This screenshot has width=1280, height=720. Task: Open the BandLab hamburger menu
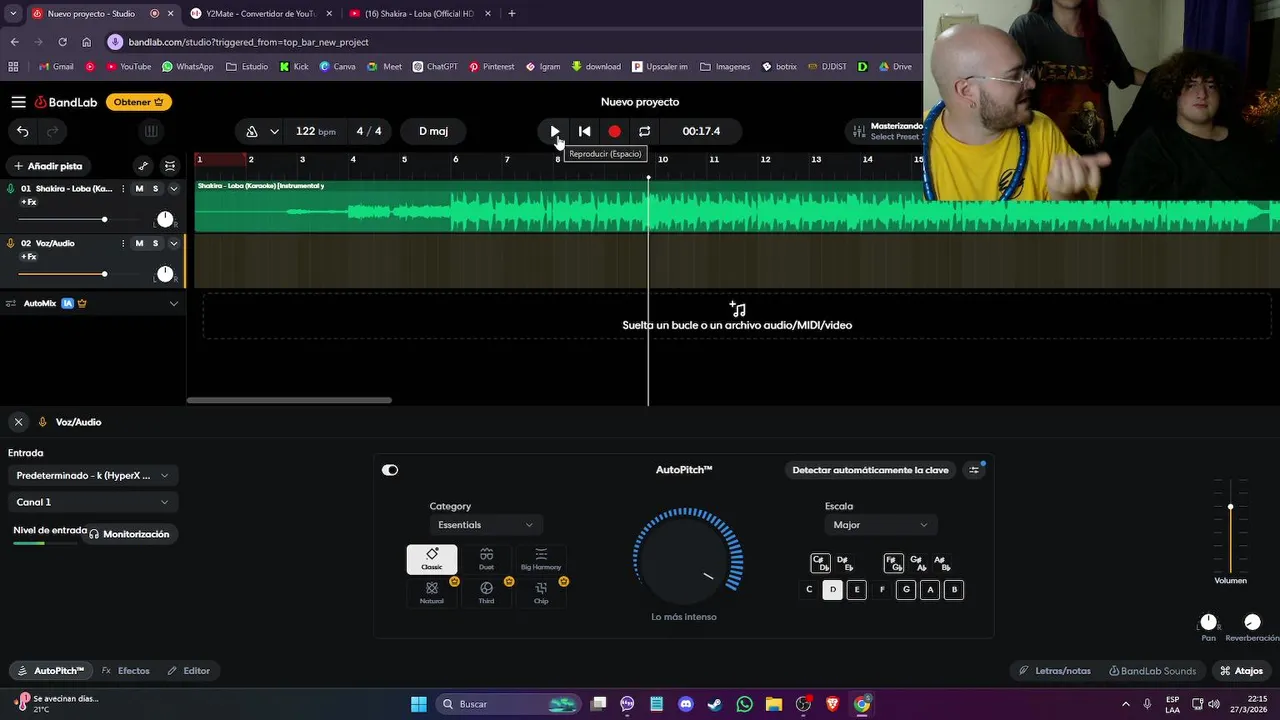click(x=18, y=102)
